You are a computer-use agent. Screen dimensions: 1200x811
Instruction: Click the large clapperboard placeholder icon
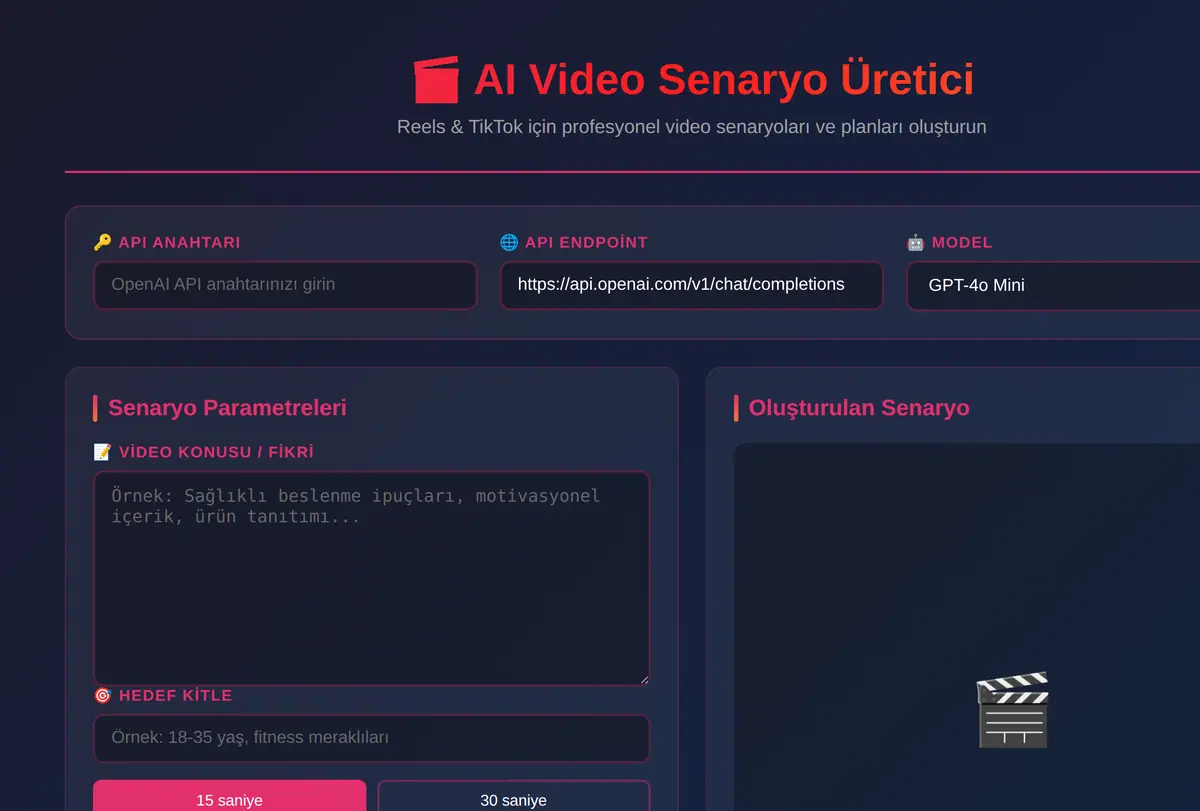pos(1012,710)
